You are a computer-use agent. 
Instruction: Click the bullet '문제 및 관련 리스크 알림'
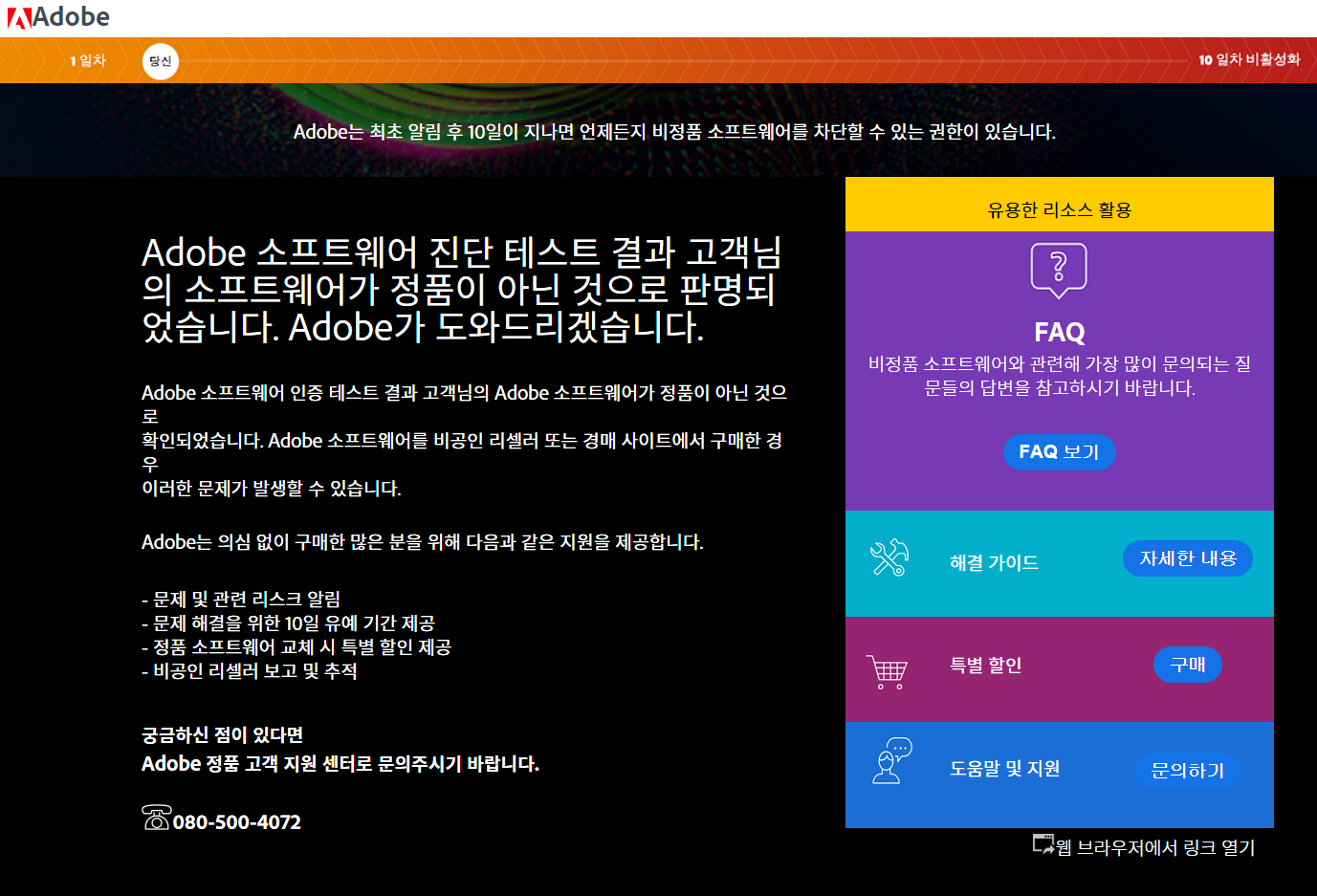[241, 600]
